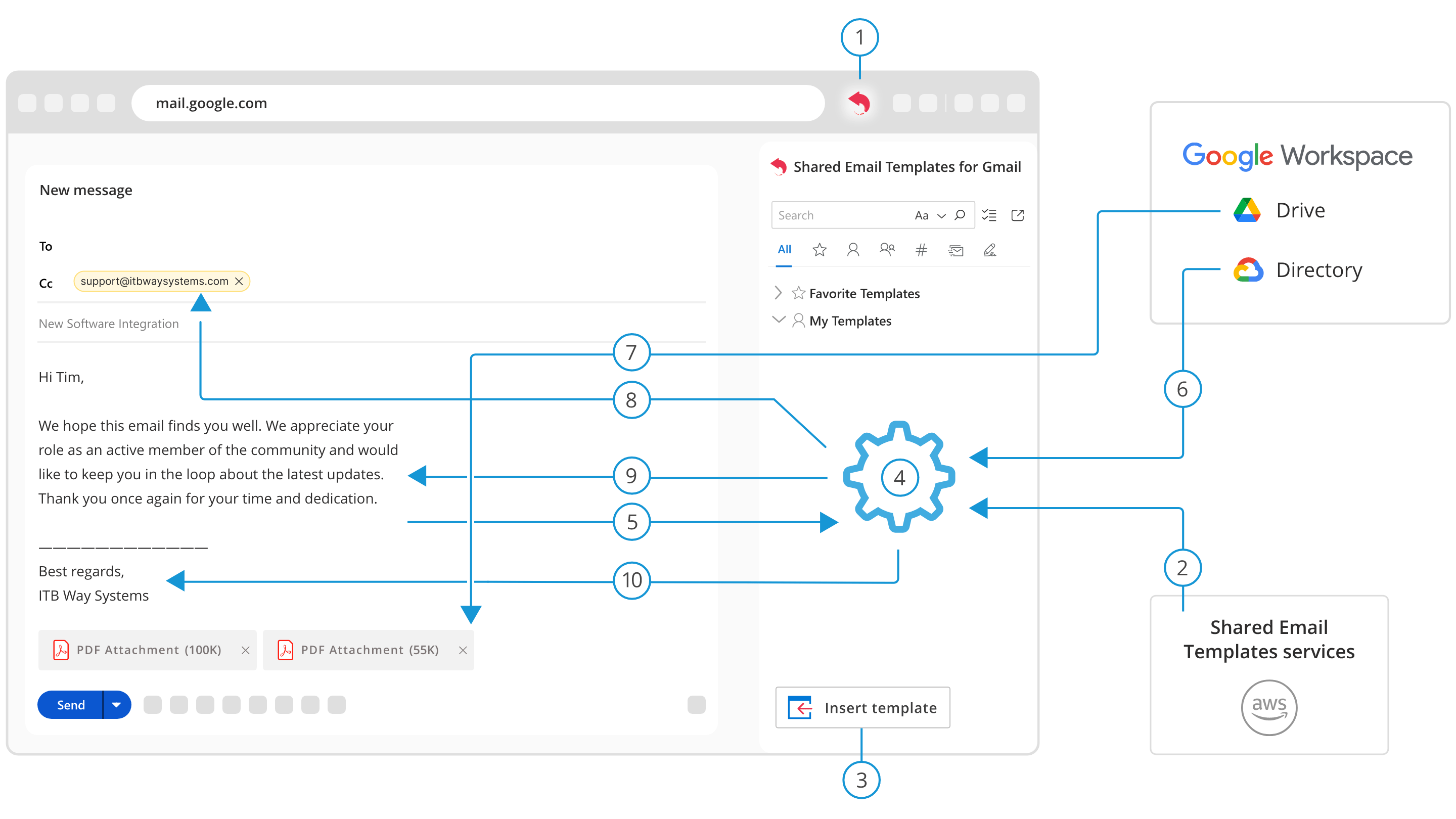The image size is (1456, 819).
Task: Click the Shared Email Templates extension icon in browser toolbar
Action: click(859, 103)
